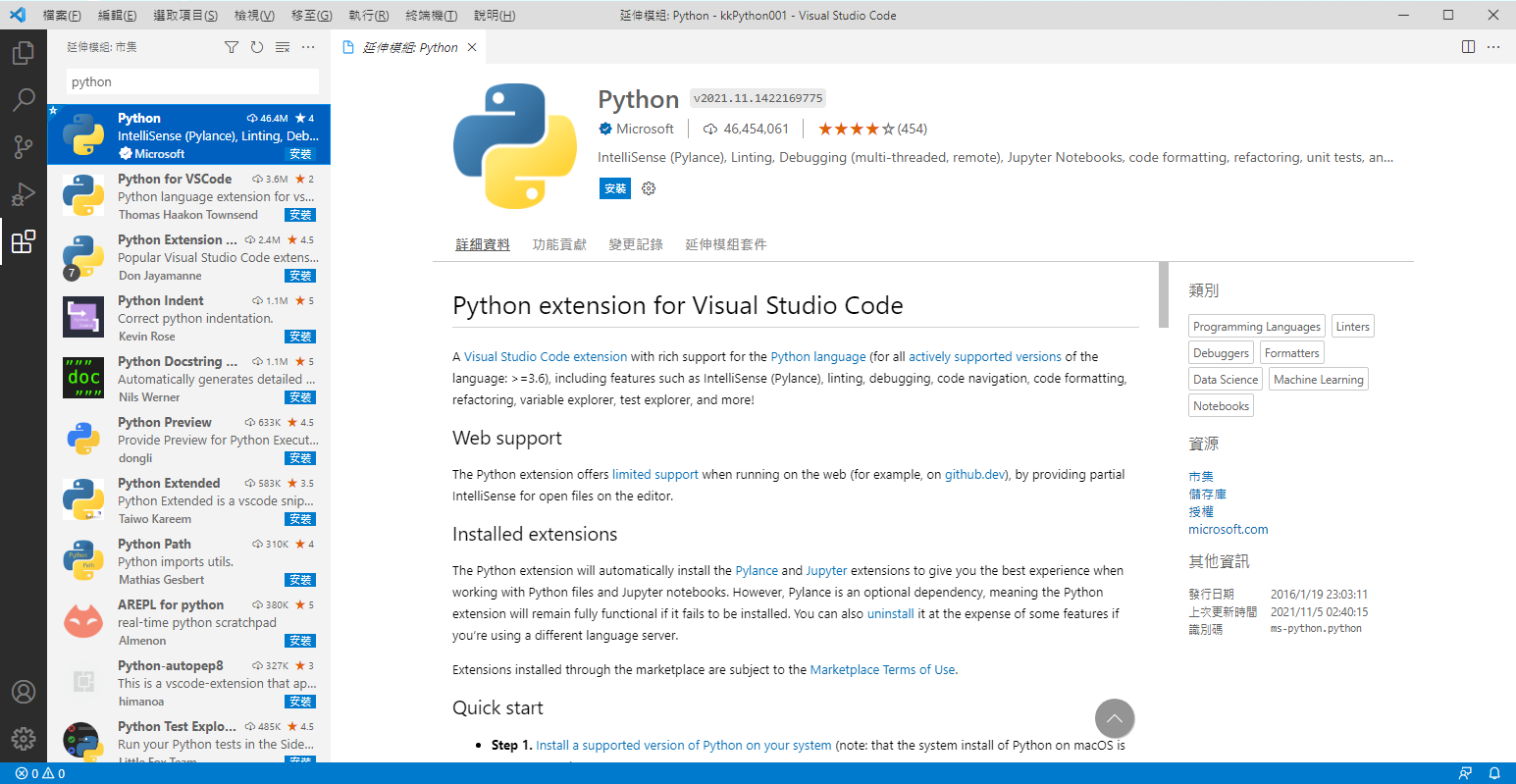Viewport: 1516px width, 784px height.
Task: Refresh the extensions list
Action: tap(256, 46)
